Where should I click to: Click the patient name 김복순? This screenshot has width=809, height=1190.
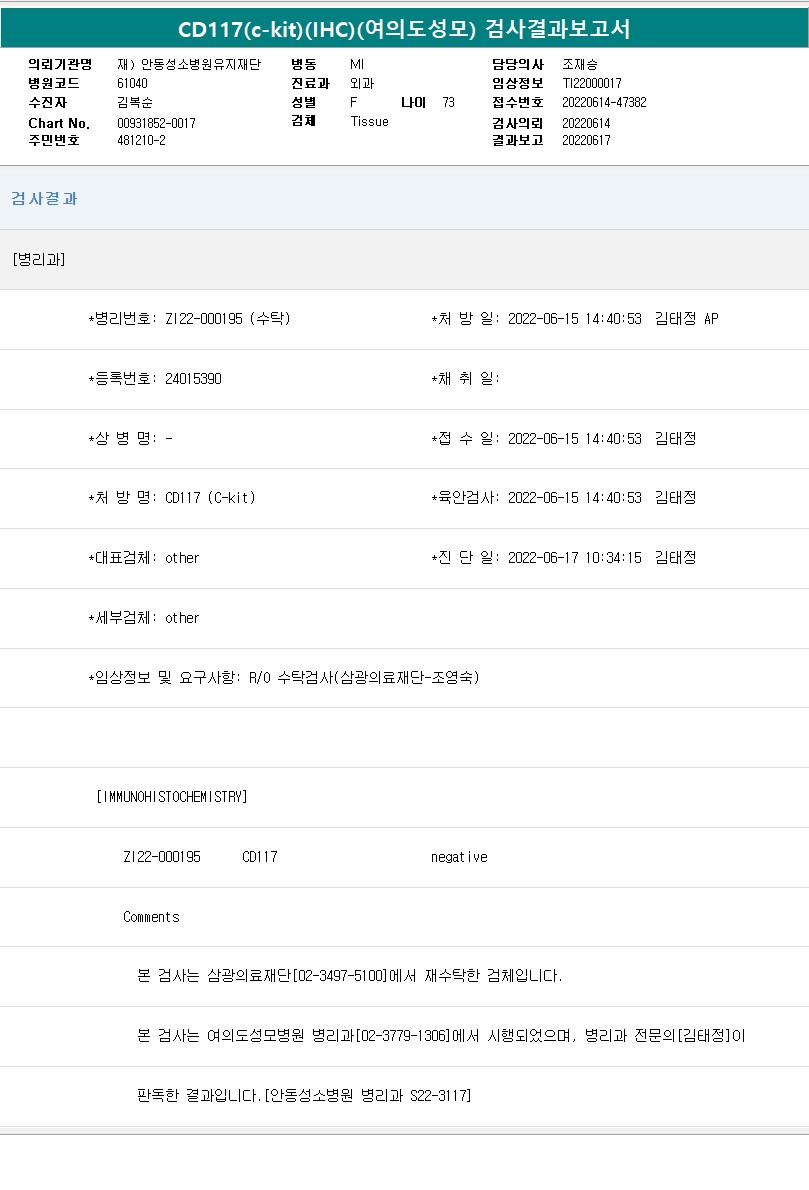pyautogui.click(x=135, y=102)
